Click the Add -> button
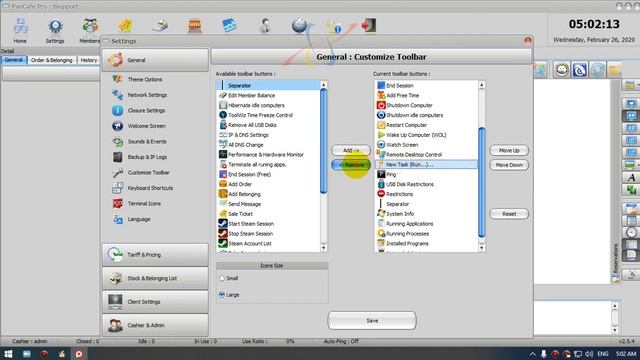Viewport: 640px width, 360px height. (x=351, y=150)
